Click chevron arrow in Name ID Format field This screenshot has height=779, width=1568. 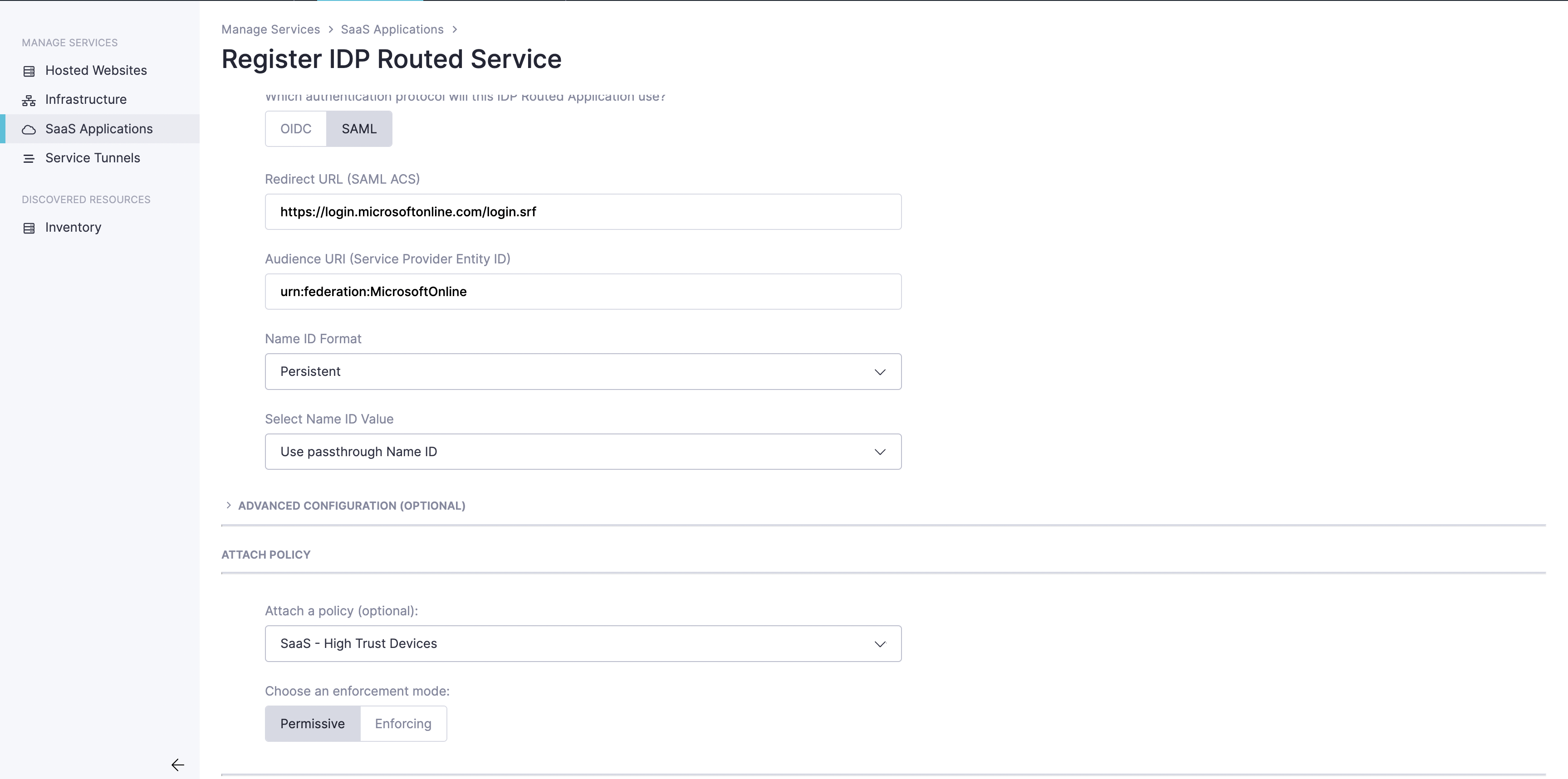880,371
